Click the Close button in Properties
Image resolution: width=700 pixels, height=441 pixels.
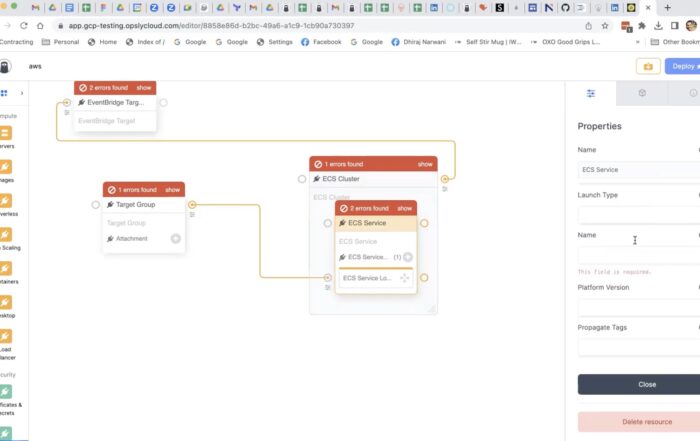coord(639,384)
